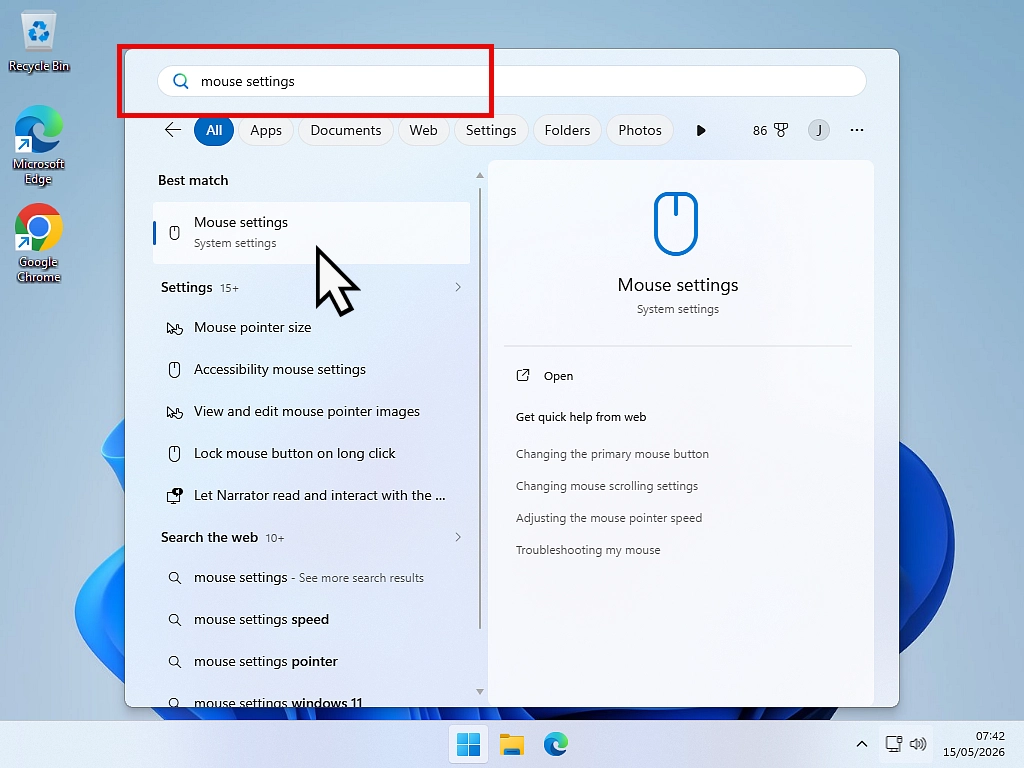The height and width of the screenshot is (768, 1024).
Task: Expand the Settings 15+ results chevron
Action: [x=458, y=287]
